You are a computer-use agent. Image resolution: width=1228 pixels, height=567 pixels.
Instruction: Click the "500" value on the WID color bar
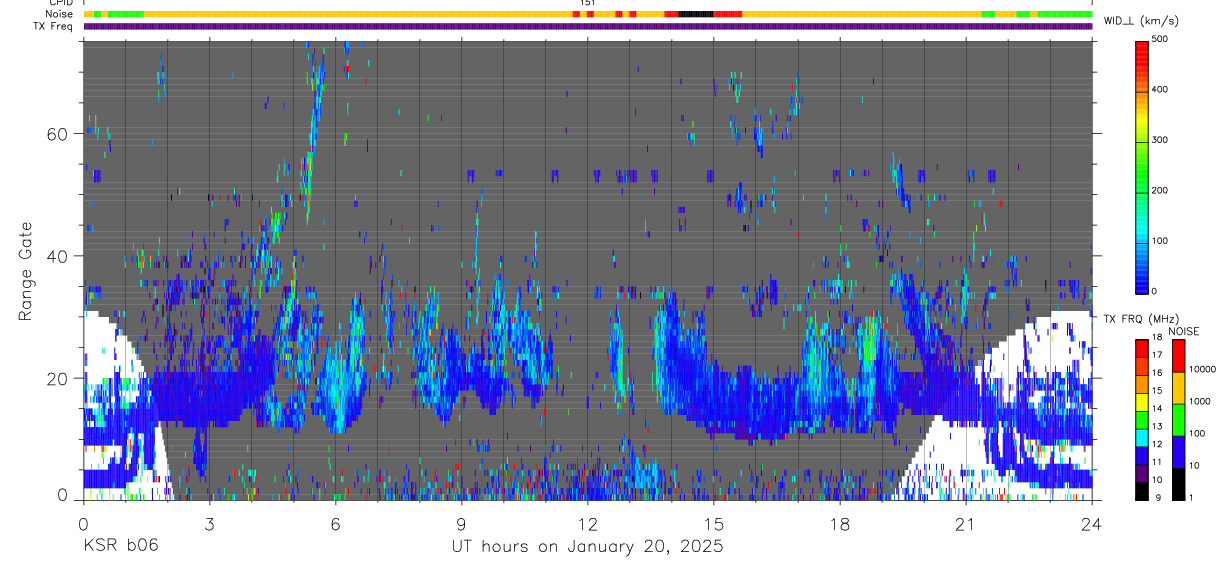[1160, 39]
